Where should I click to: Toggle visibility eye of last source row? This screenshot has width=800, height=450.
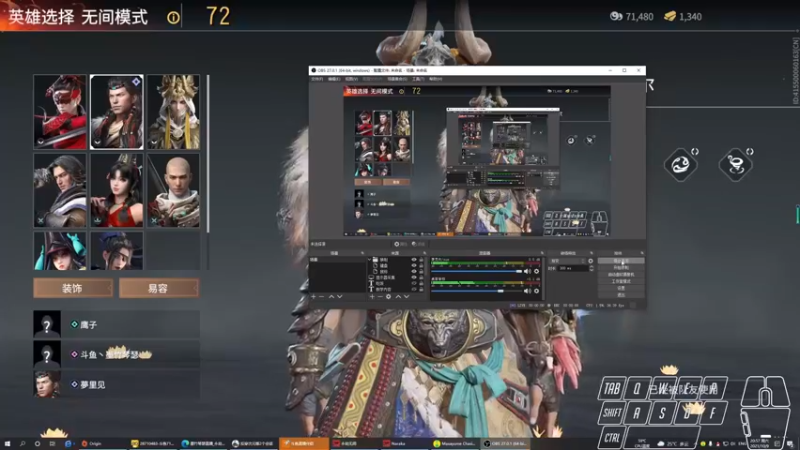click(414, 289)
